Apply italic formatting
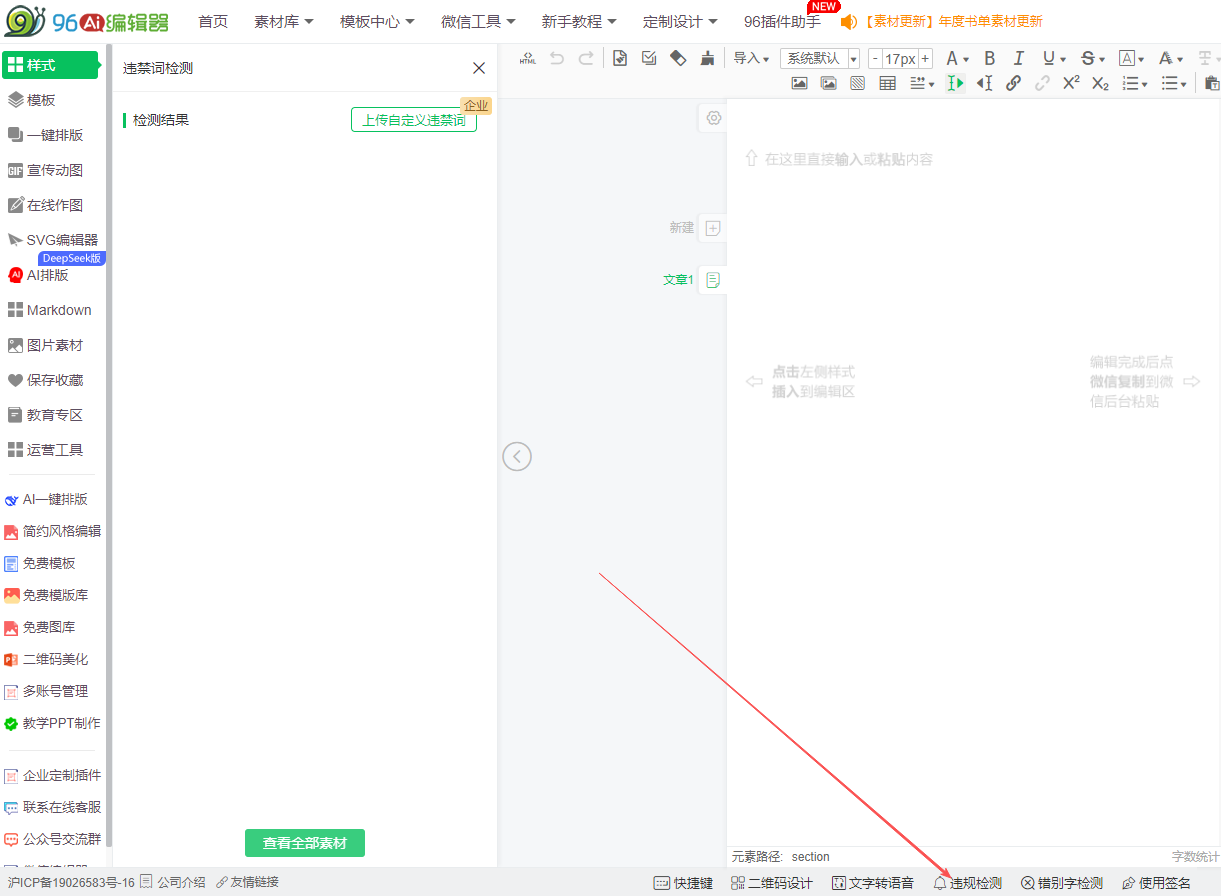Image resolution: width=1221 pixels, height=896 pixels. click(x=1019, y=59)
